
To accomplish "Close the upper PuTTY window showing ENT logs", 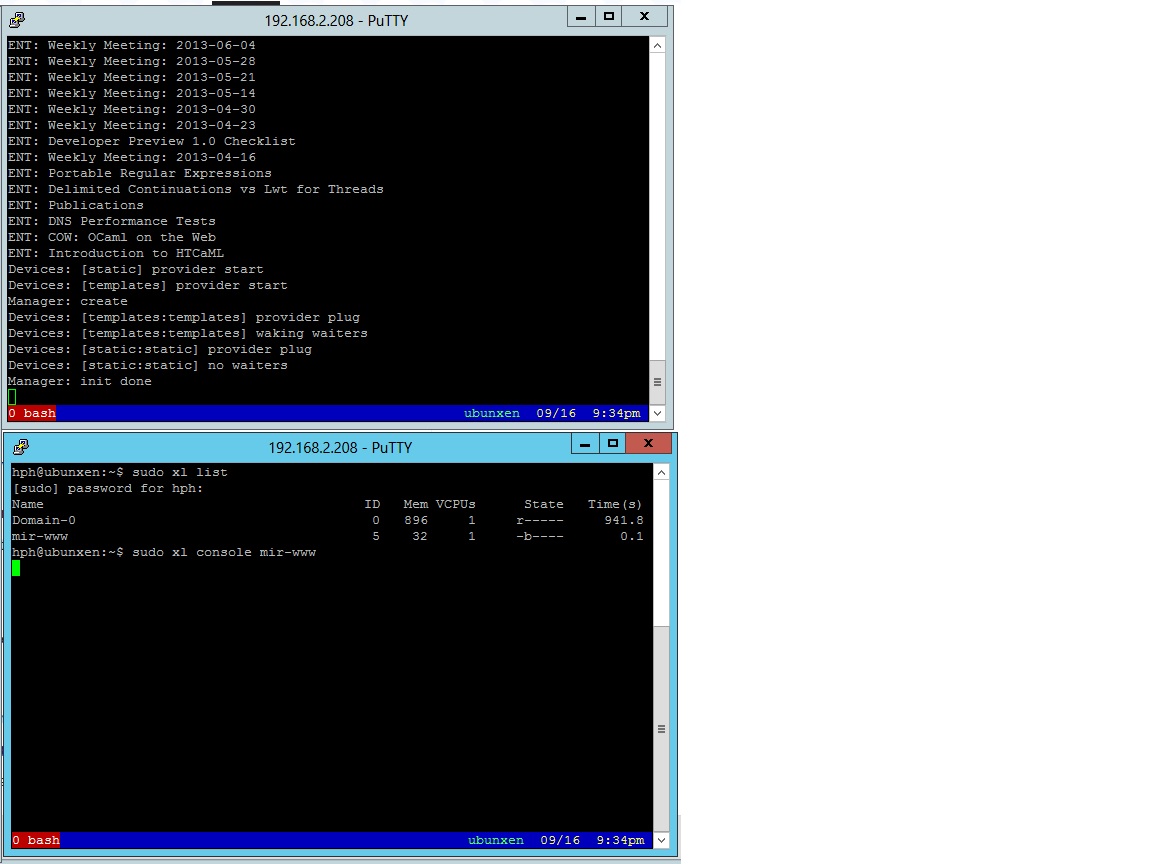I will 645,17.
